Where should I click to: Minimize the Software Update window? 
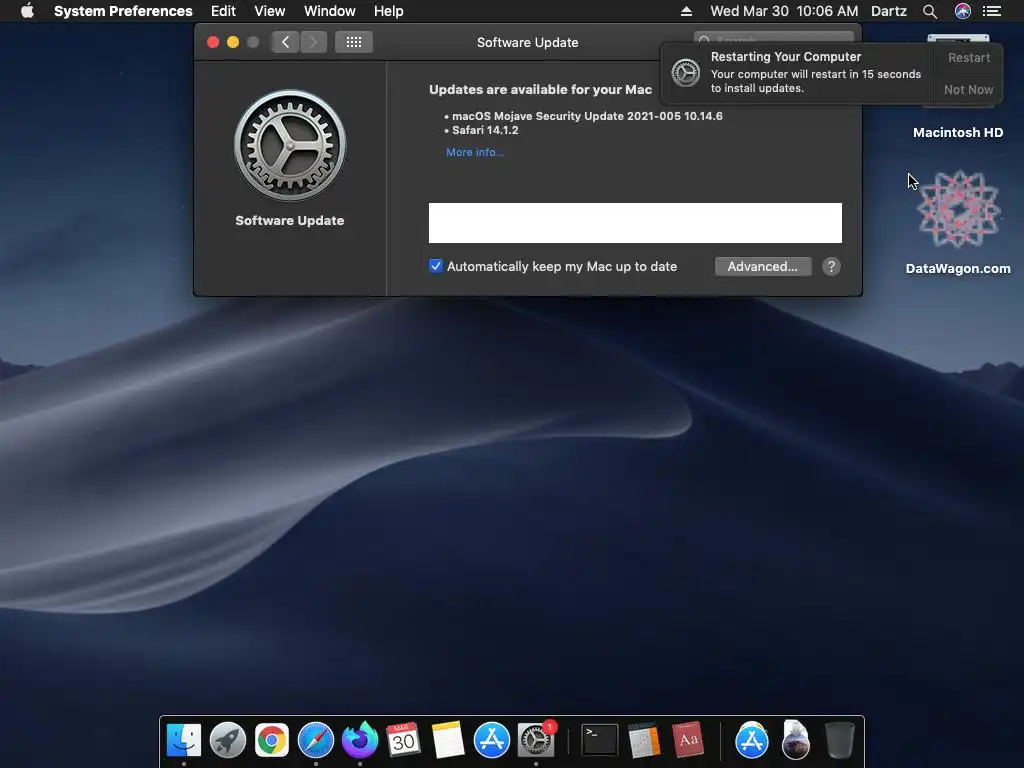tap(232, 42)
